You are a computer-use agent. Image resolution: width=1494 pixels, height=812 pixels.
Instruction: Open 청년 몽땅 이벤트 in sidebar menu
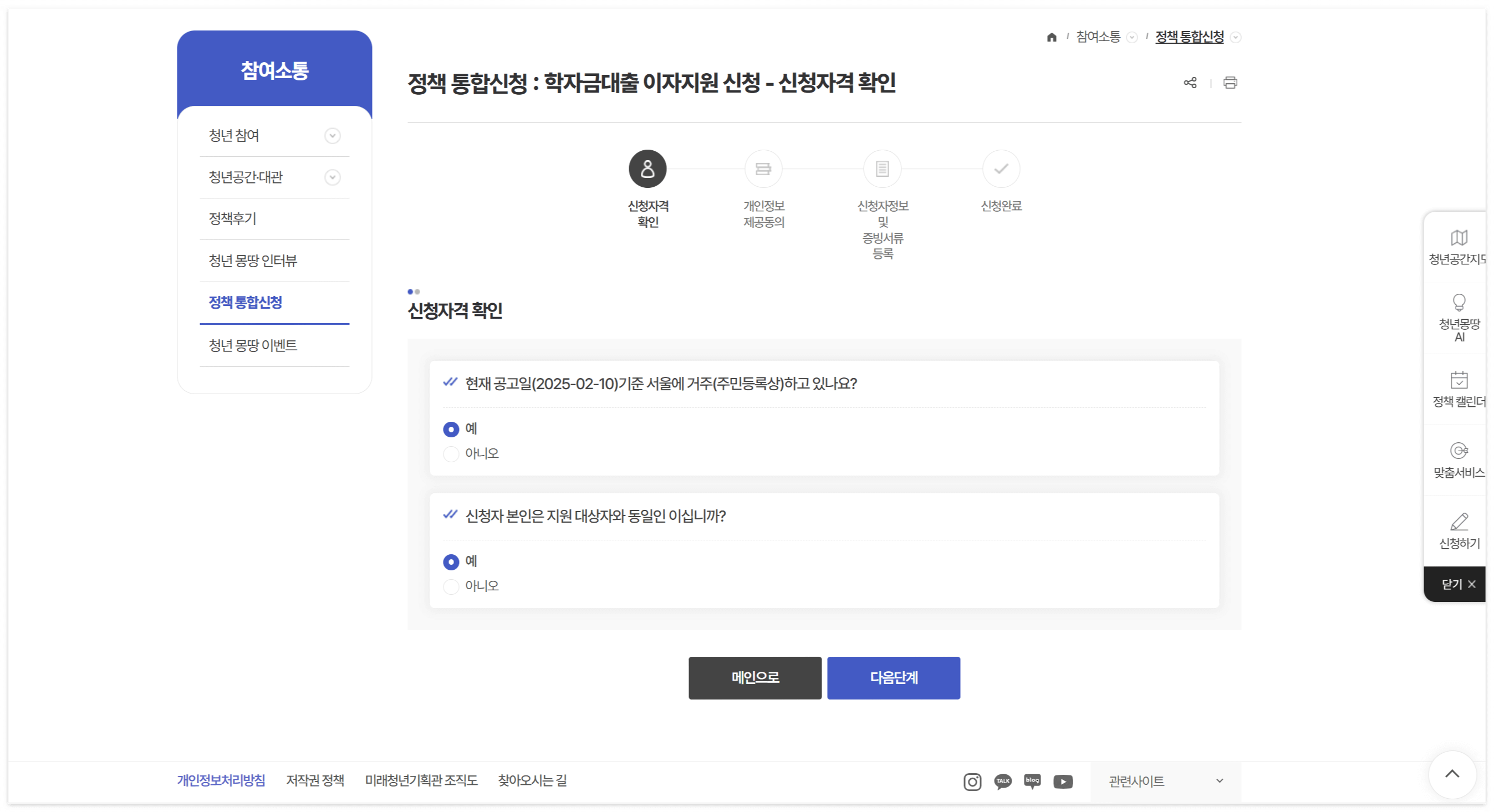point(253,346)
